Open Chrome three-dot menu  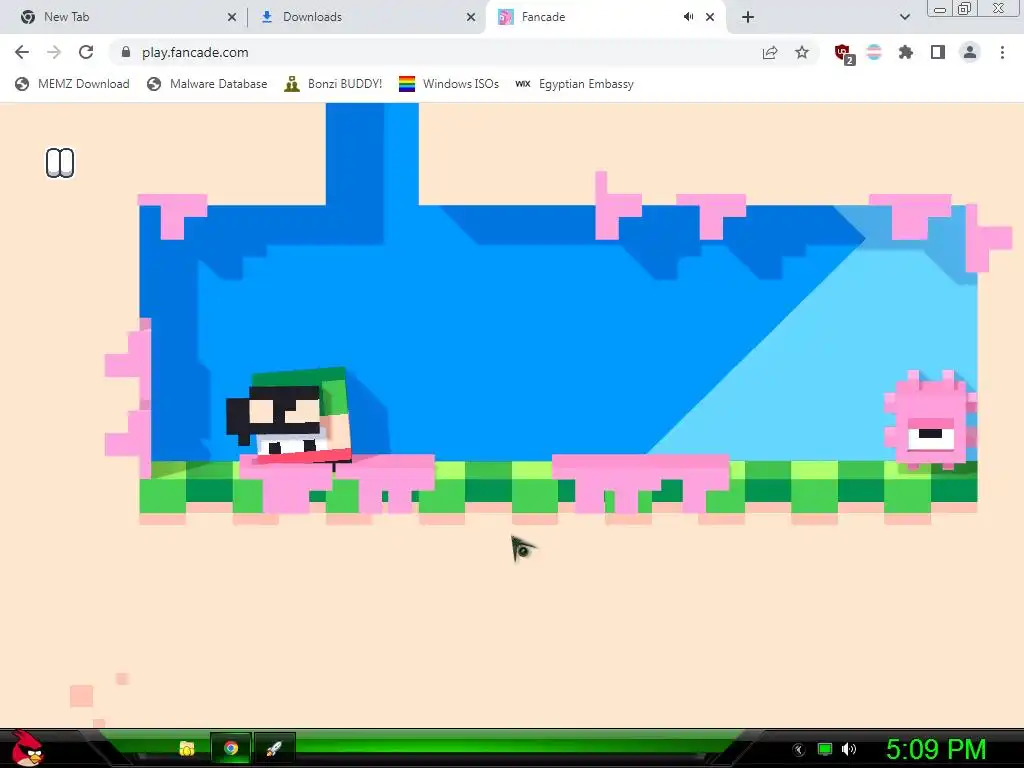point(1002,52)
